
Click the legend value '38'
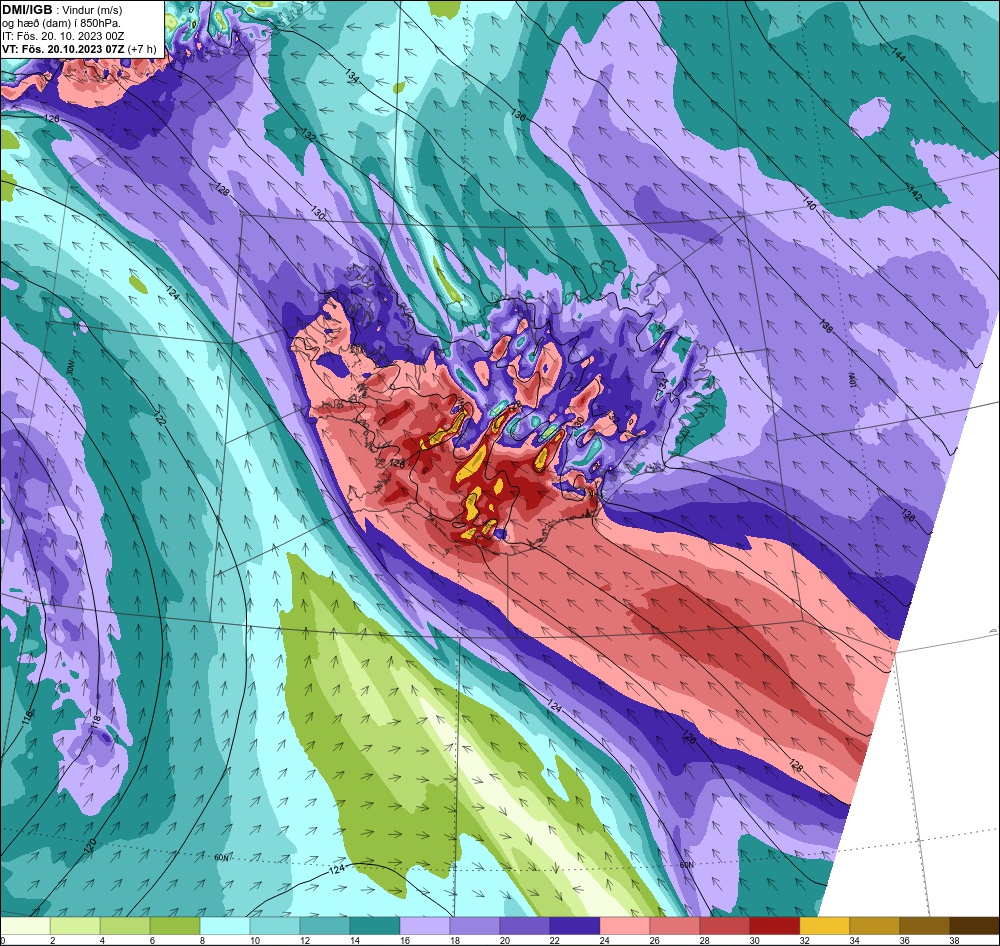pyautogui.click(x=955, y=940)
